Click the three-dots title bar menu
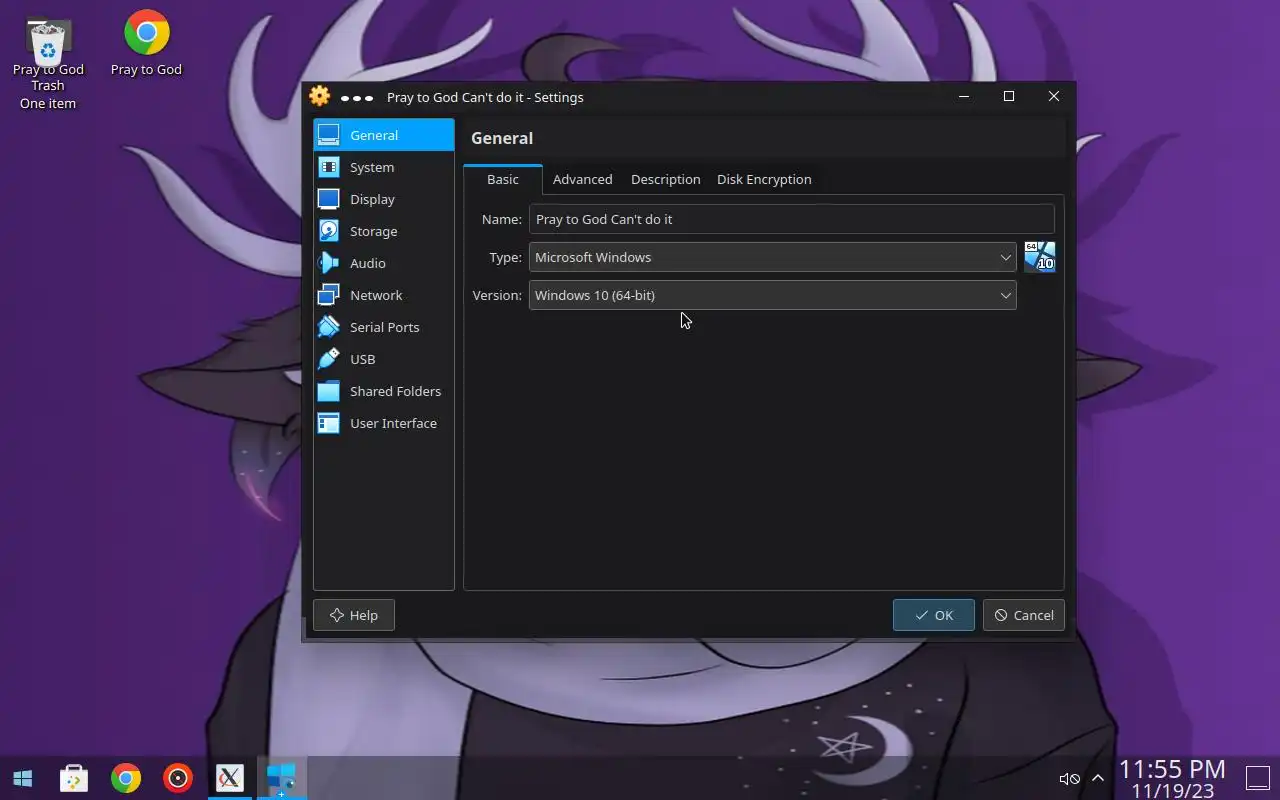The height and width of the screenshot is (800, 1280). point(357,98)
